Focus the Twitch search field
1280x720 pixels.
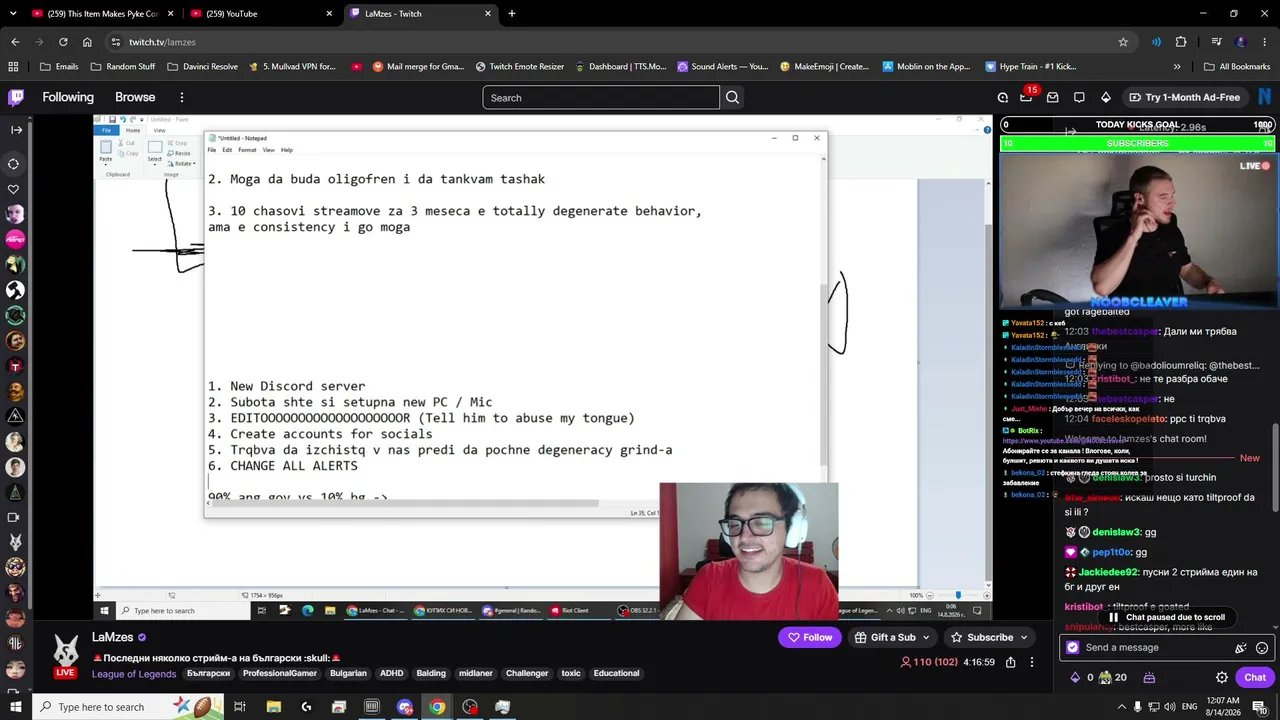601,97
